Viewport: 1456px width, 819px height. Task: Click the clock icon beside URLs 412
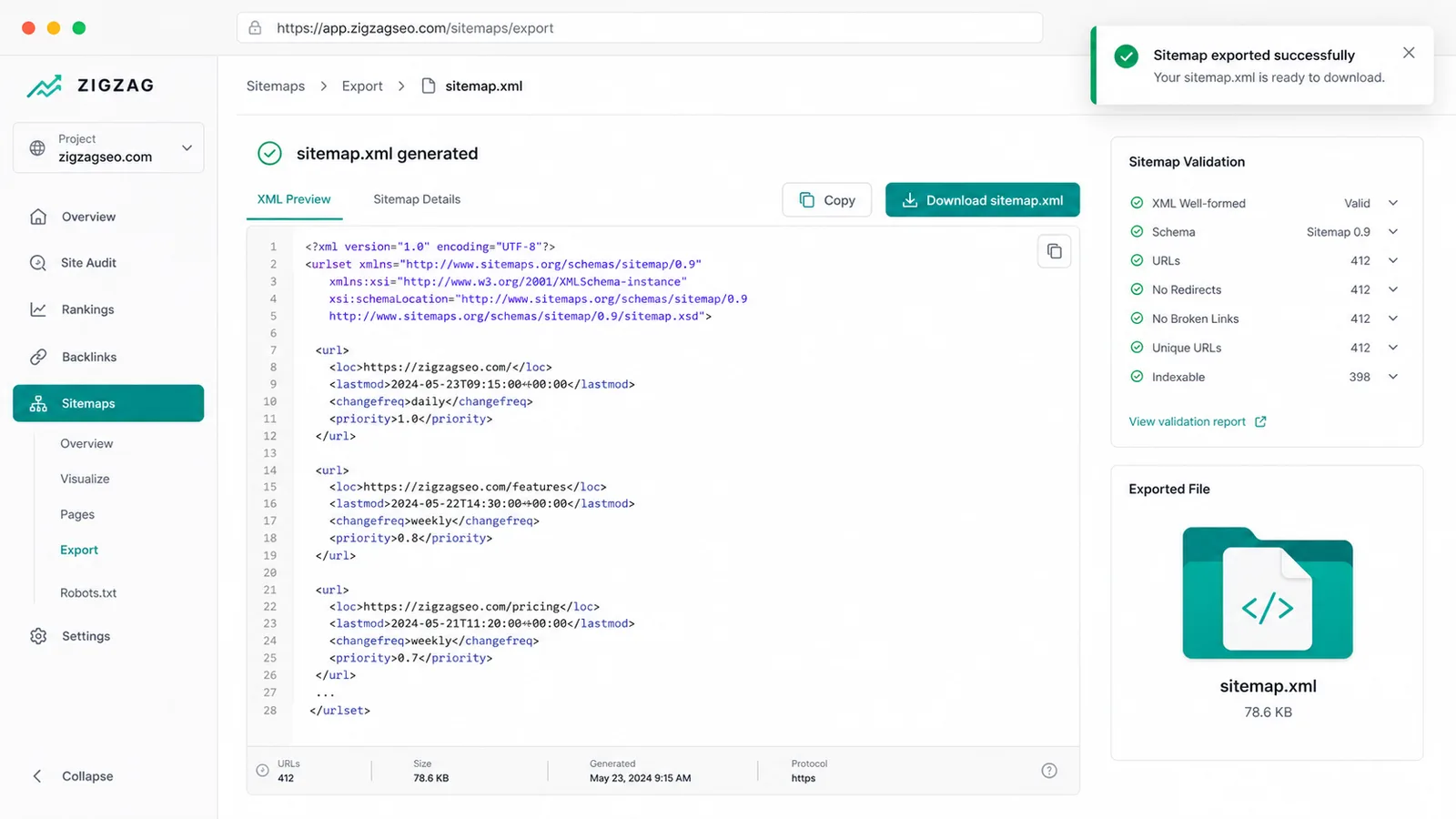tap(262, 771)
